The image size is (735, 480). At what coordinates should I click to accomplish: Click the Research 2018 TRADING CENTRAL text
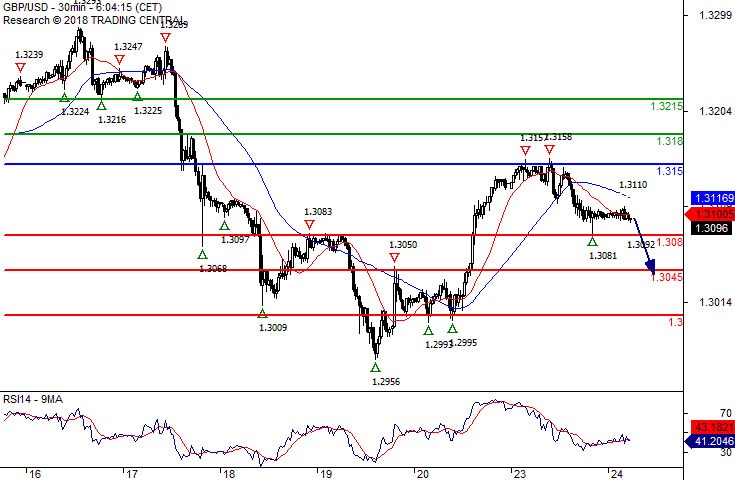coord(92,20)
